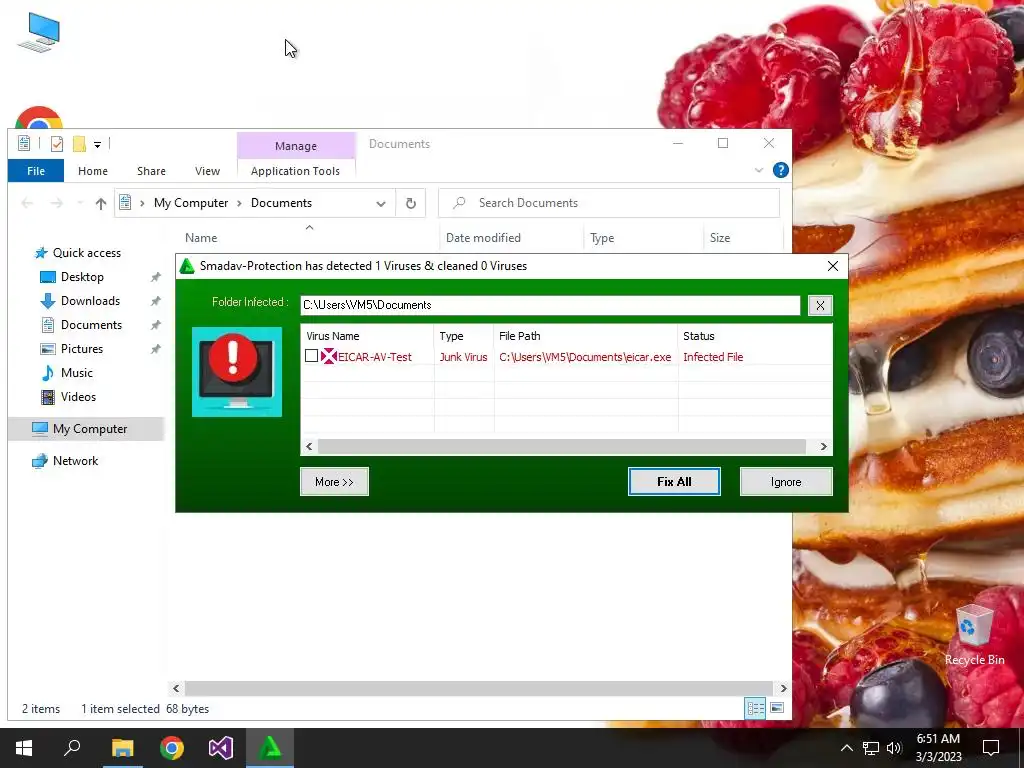This screenshot has height=768, width=1024.
Task: Clear the Folder Infected path with X button
Action: coord(820,305)
